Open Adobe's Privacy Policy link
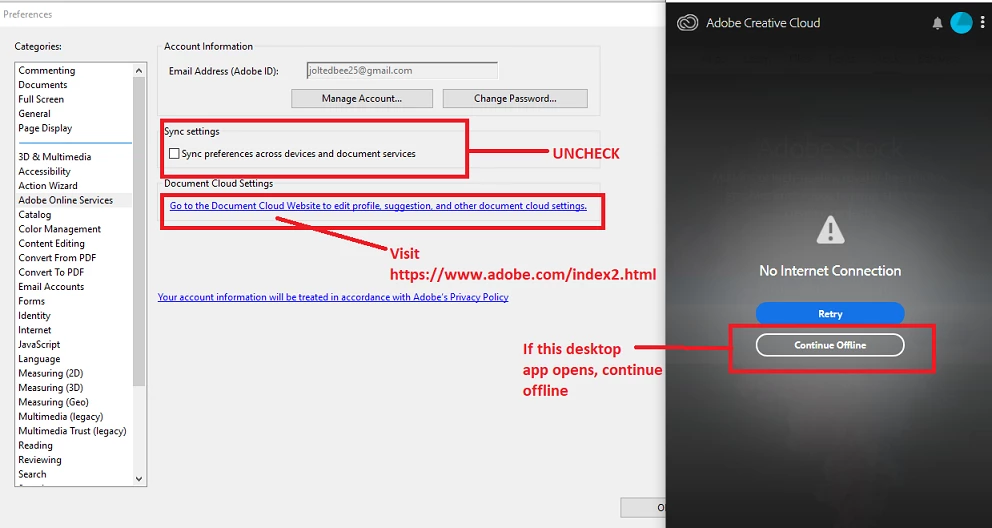This screenshot has height=528, width=992. [x=333, y=297]
